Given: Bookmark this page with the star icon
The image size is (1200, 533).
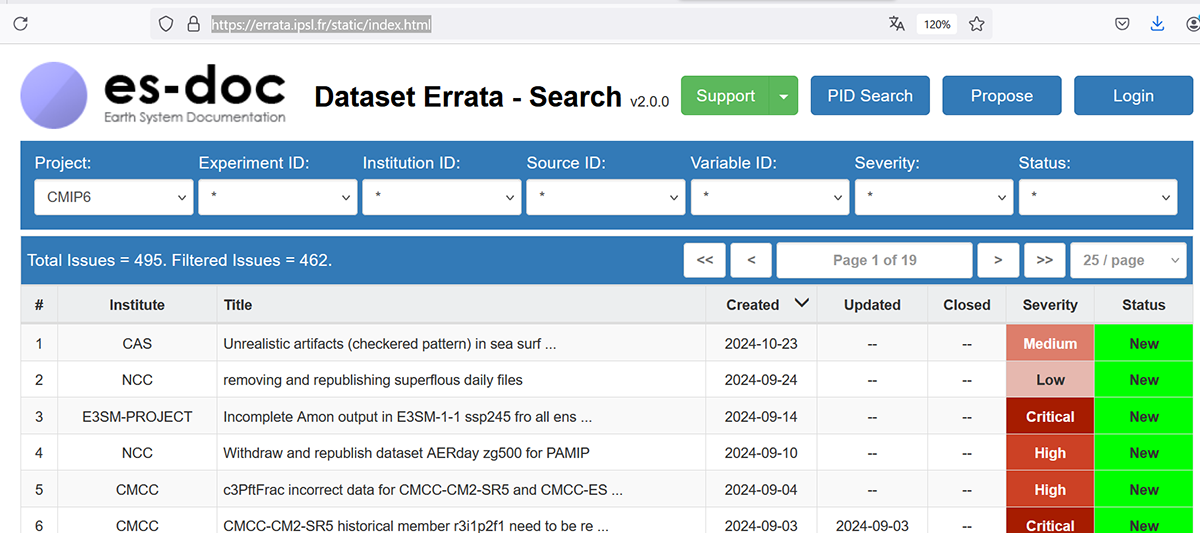Looking at the screenshot, I should (x=977, y=24).
